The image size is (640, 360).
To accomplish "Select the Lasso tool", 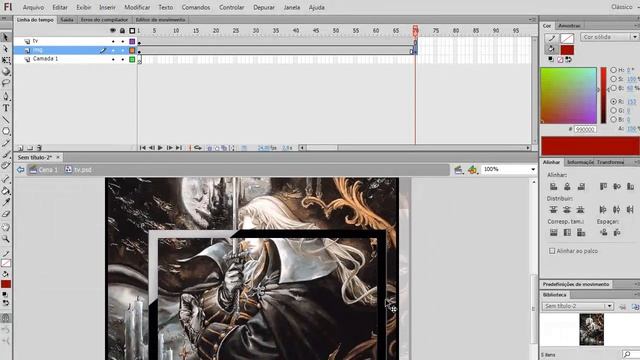I will [x=6, y=83].
